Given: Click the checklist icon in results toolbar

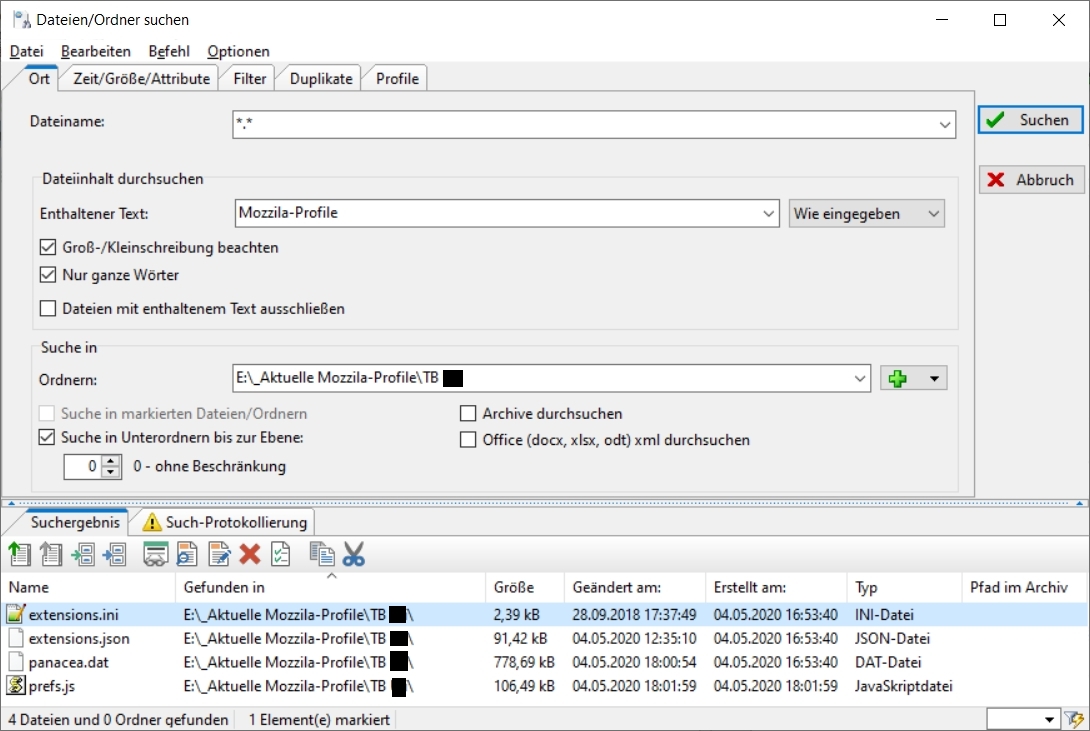Looking at the screenshot, I should click(x=281, y=554).
